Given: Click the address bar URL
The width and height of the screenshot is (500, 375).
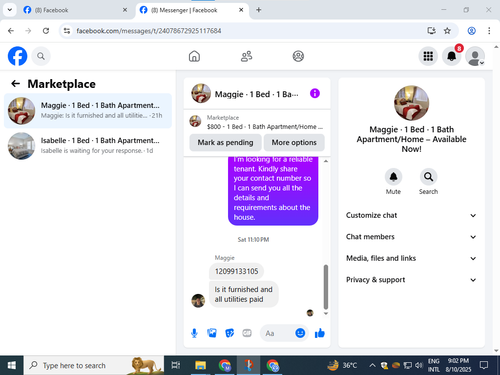Looking at the screenshot, I should 149,31.
